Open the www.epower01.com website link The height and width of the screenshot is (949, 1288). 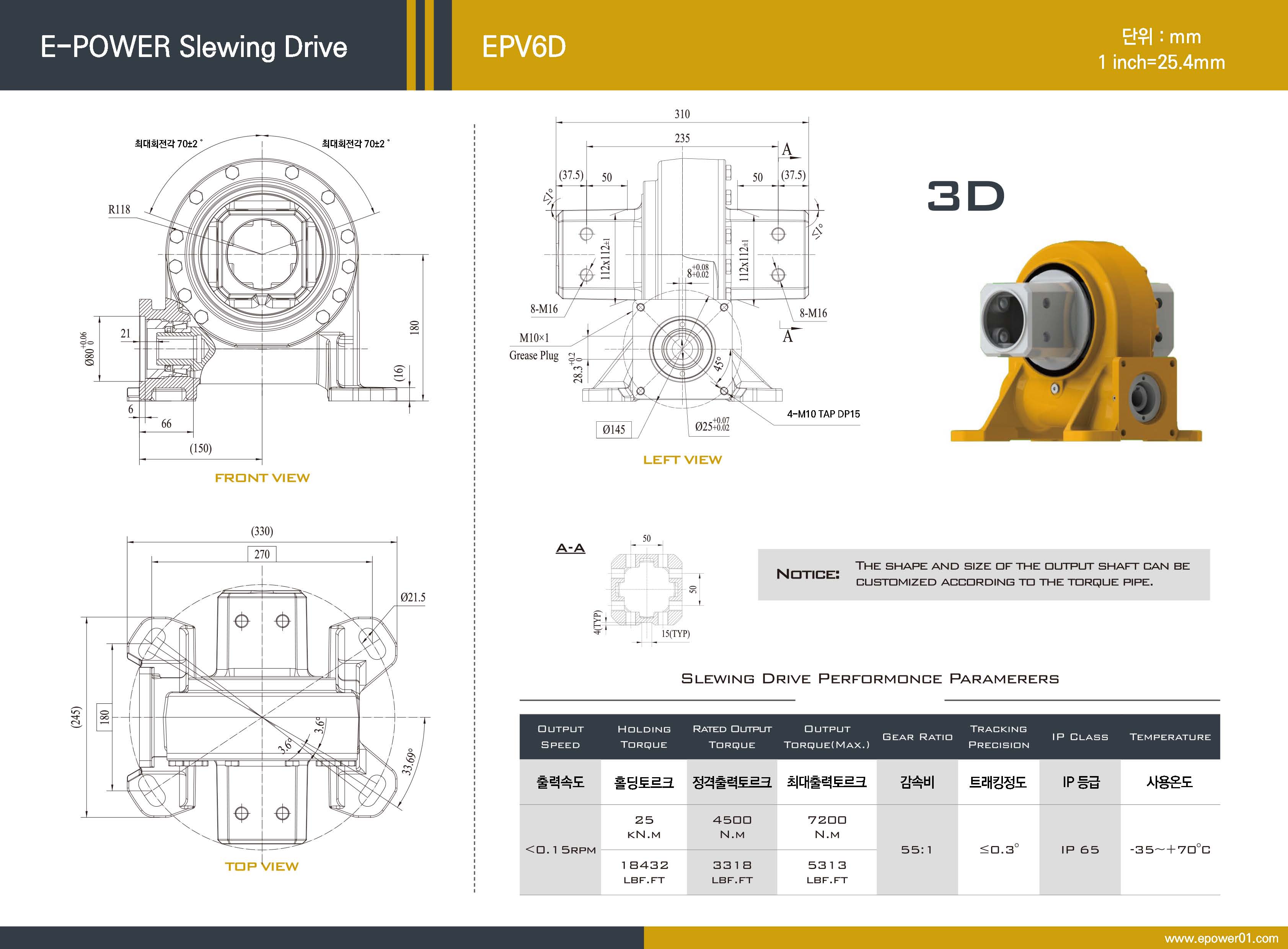[x=1221, y=938]
